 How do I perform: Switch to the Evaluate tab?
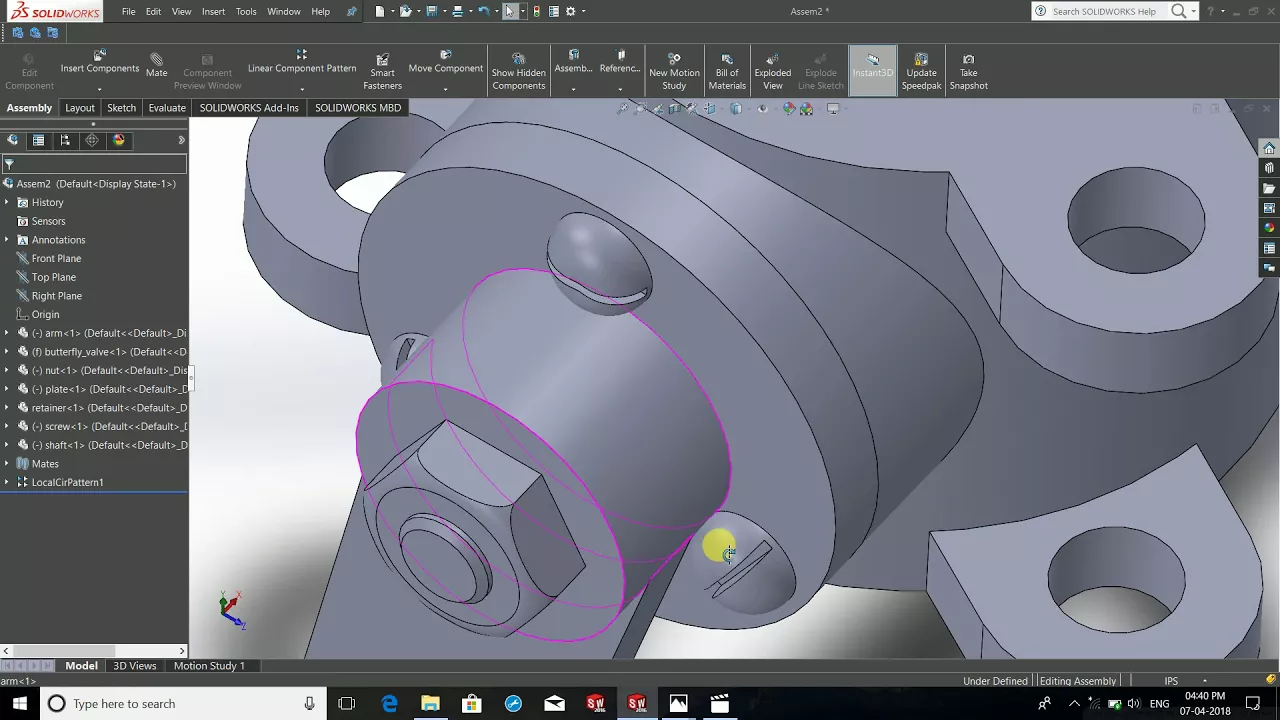(167, 108)
